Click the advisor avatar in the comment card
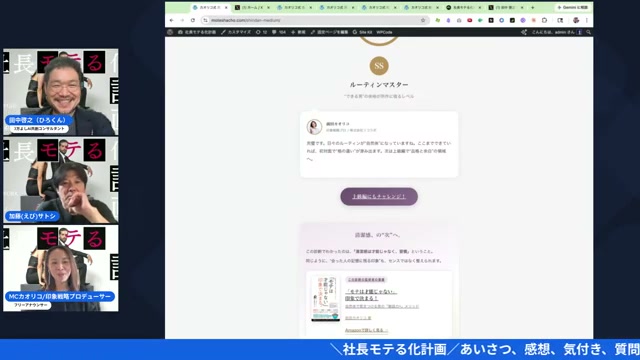Viewport: 640px width, 360px height. [314, 127]
